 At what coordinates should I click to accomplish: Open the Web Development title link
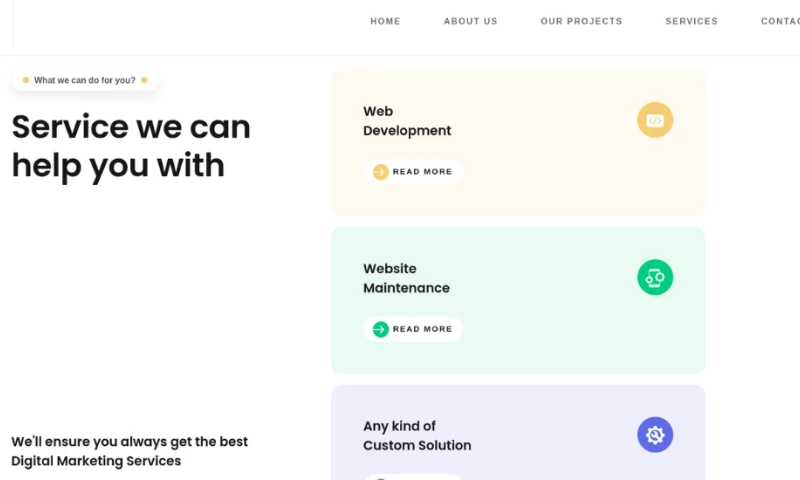point(406,121)
